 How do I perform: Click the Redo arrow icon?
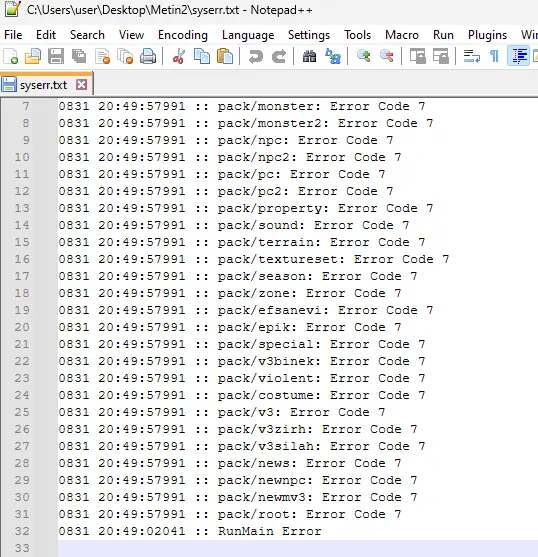pyautogui.click(x=279, y=56)
